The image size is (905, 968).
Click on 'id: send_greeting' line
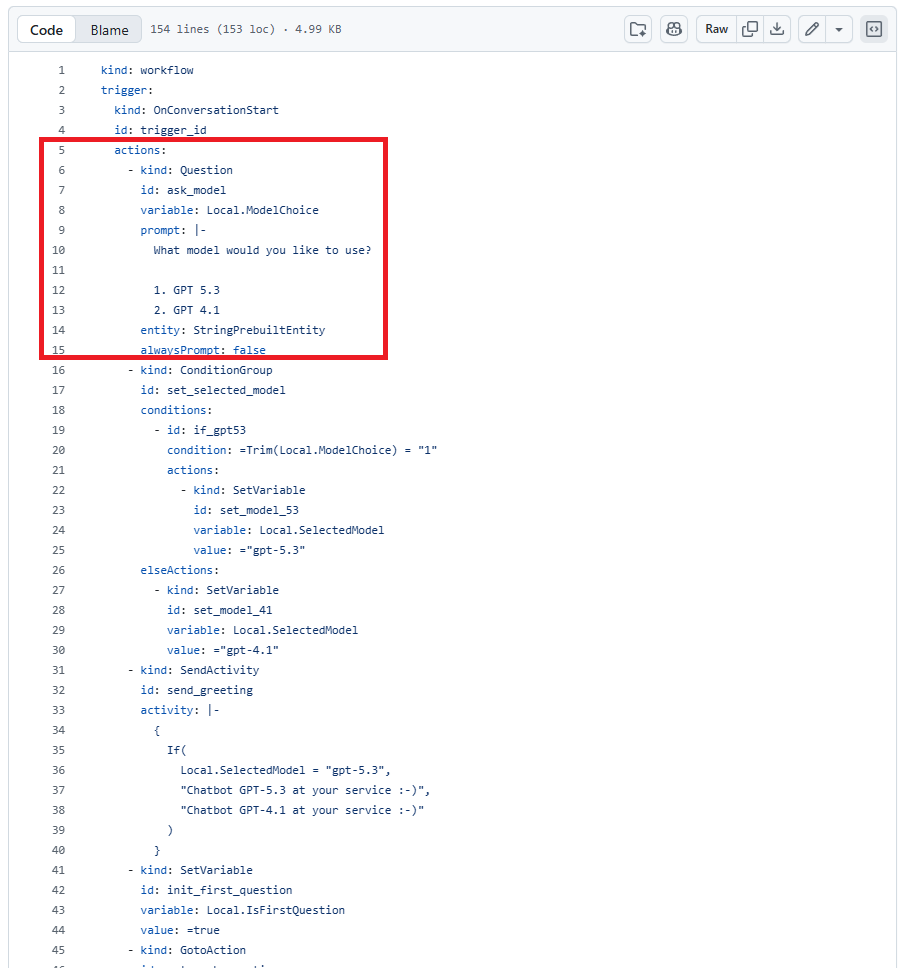click(x=196, y=690)
